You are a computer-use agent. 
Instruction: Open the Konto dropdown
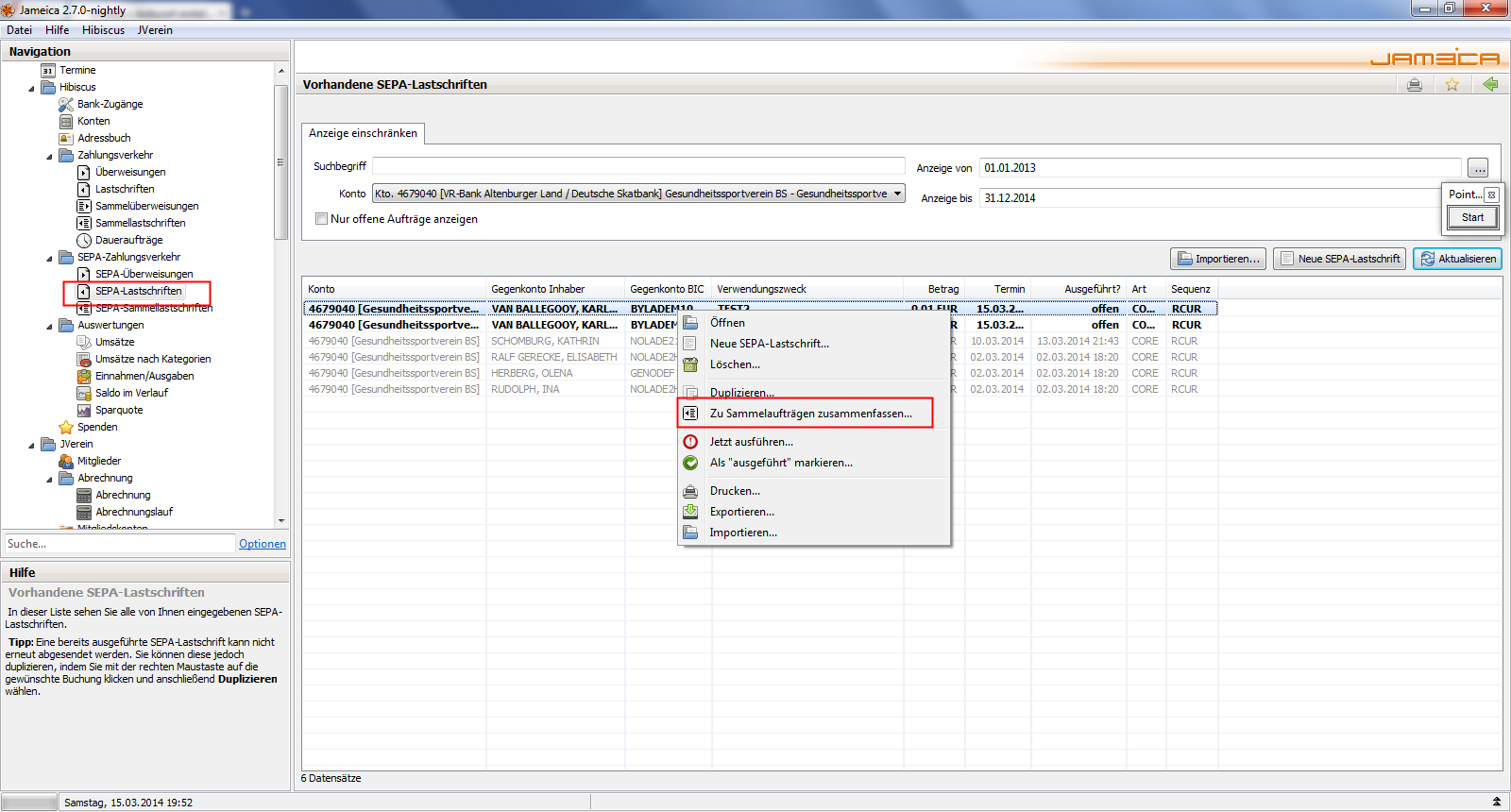638,194
